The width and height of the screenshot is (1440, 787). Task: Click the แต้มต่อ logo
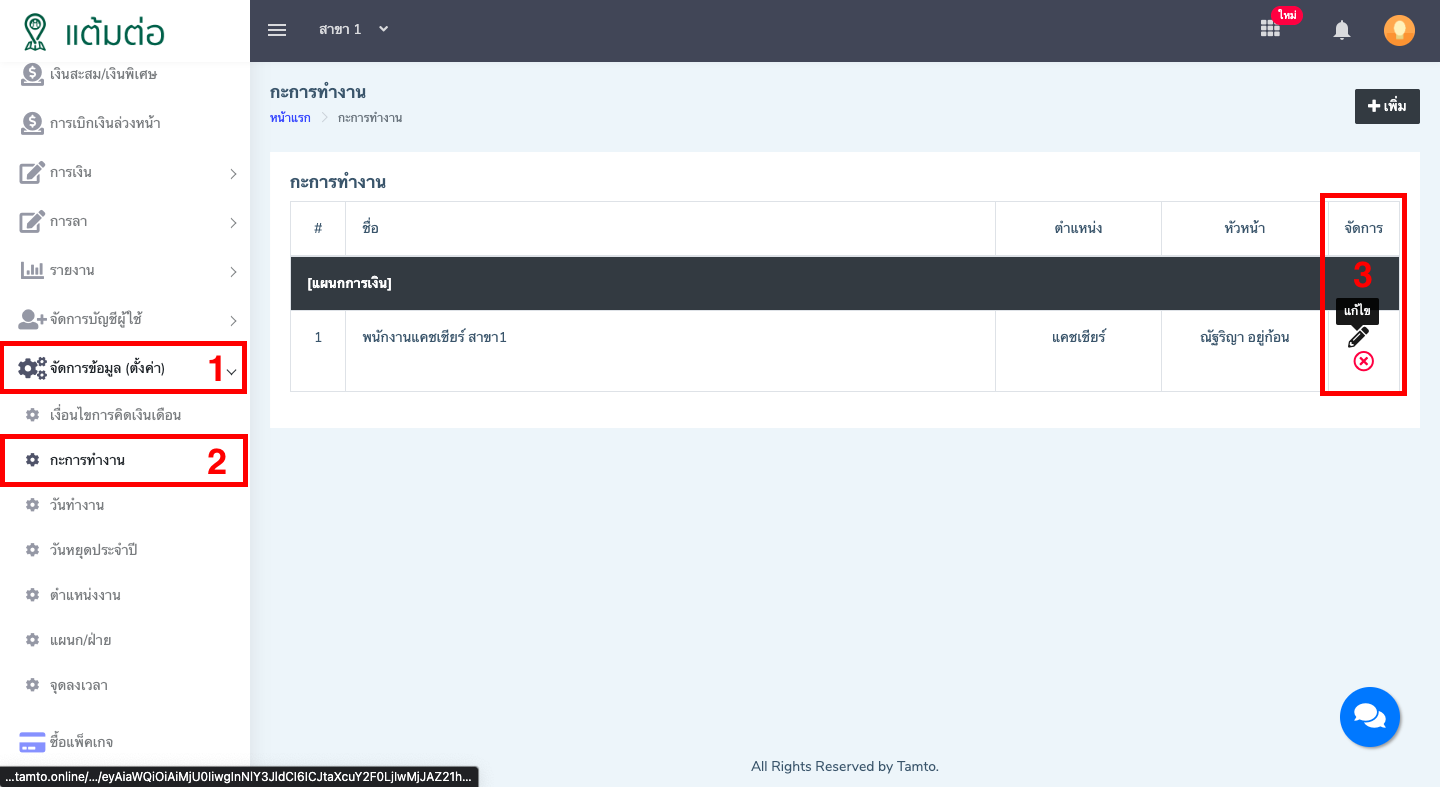pyautogui.click(x=94, y=32)
